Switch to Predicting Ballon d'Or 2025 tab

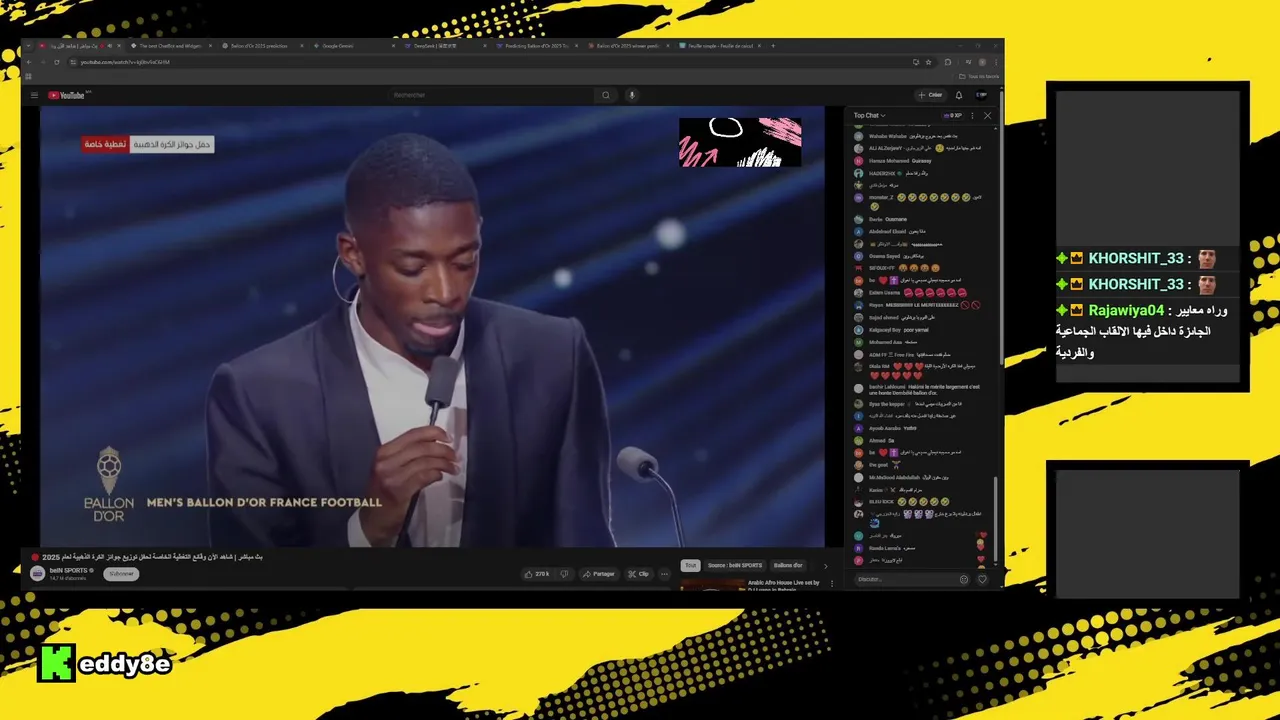[538, 45]
